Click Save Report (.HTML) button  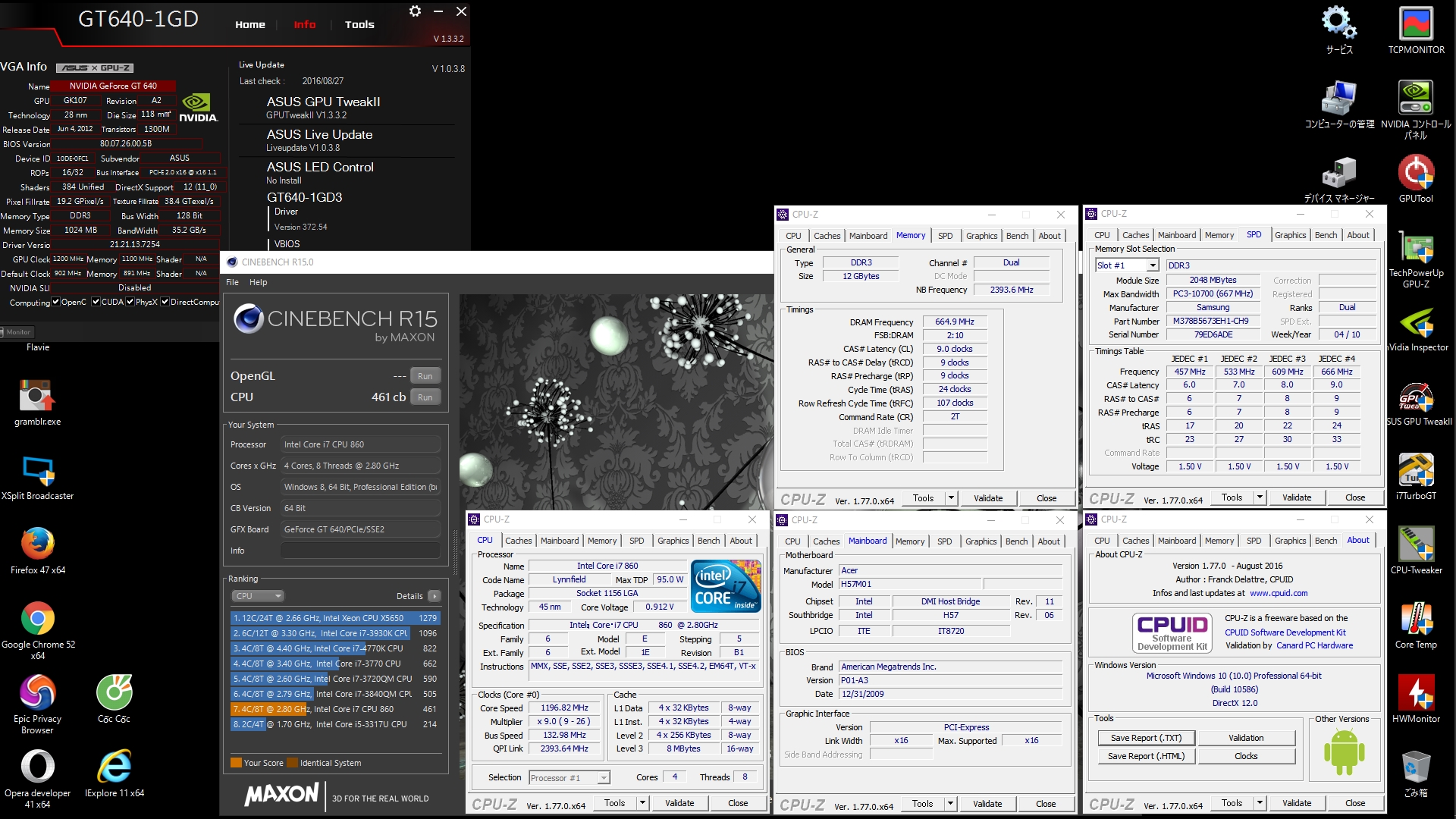tap(1146, 756)
